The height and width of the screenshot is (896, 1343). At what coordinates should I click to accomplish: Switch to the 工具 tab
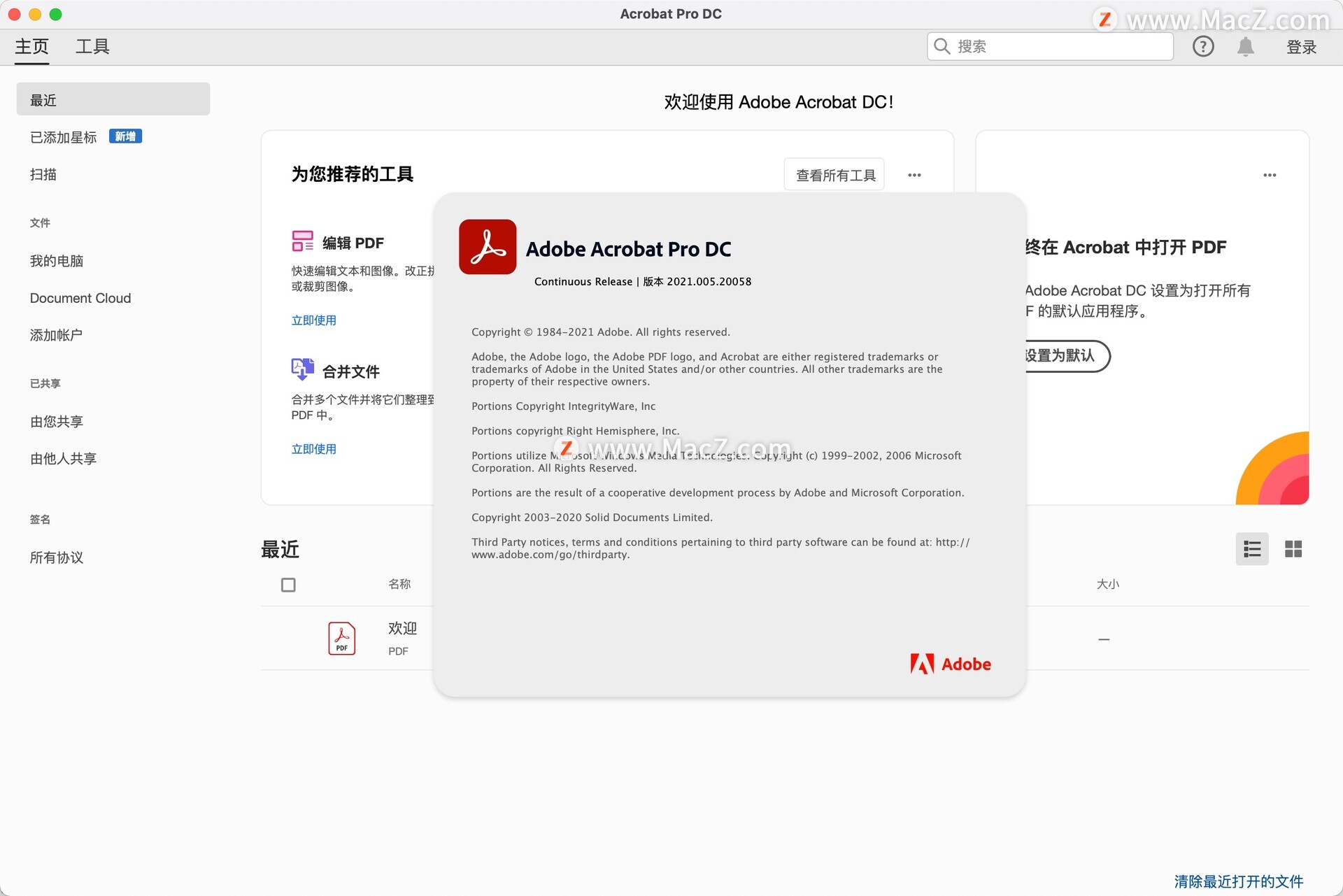tap(92, 47)
